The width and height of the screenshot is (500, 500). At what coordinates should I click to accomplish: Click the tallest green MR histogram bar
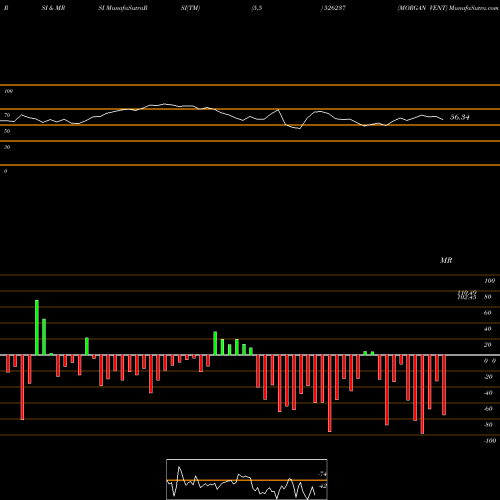(x=37, y=328)
